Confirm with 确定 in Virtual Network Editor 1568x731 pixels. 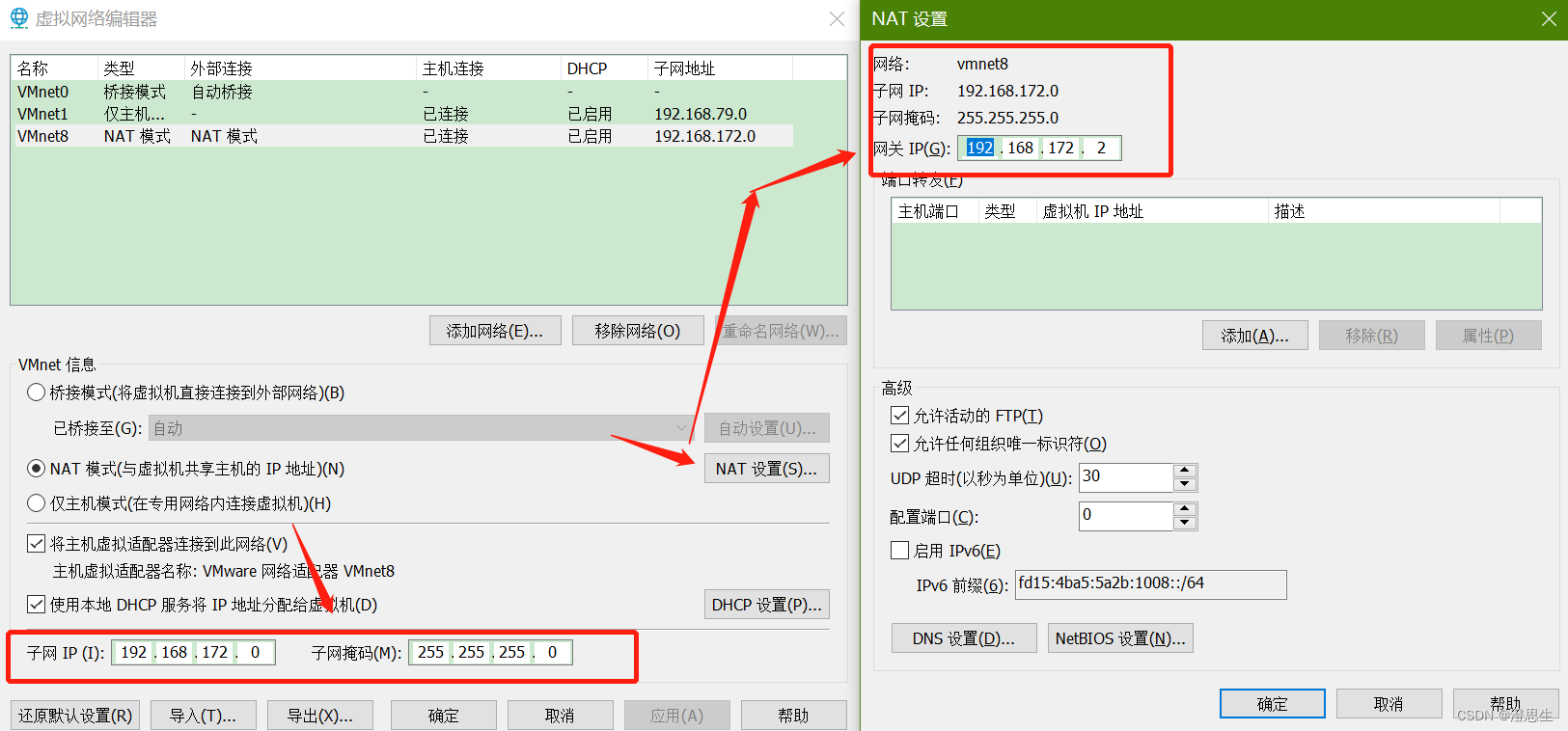click(x=444, y=716)
